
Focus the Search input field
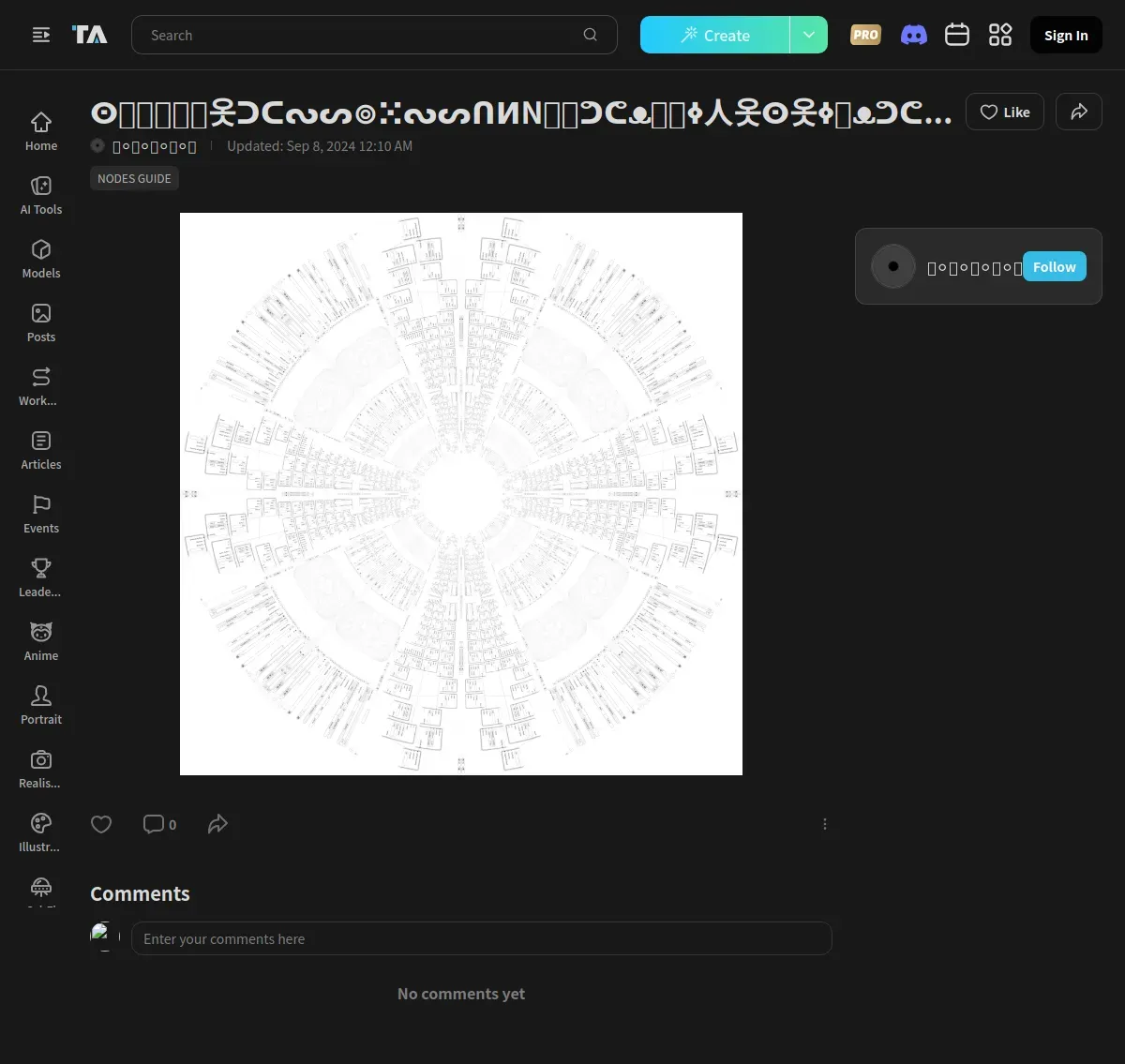tap(374, 35)
